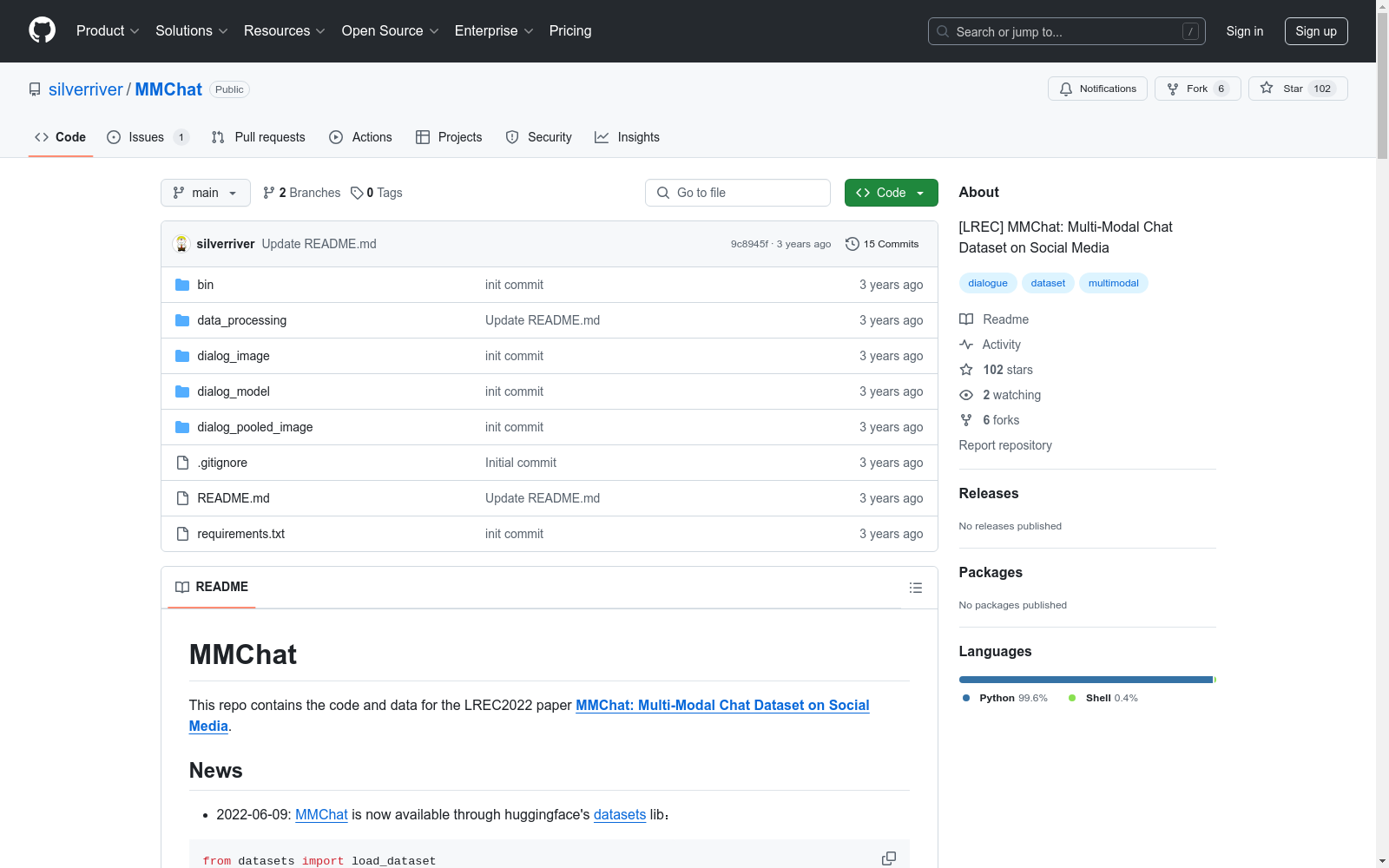Switch to the Code tab
This screenshot has height=868, width=1389.
point(61,137)
